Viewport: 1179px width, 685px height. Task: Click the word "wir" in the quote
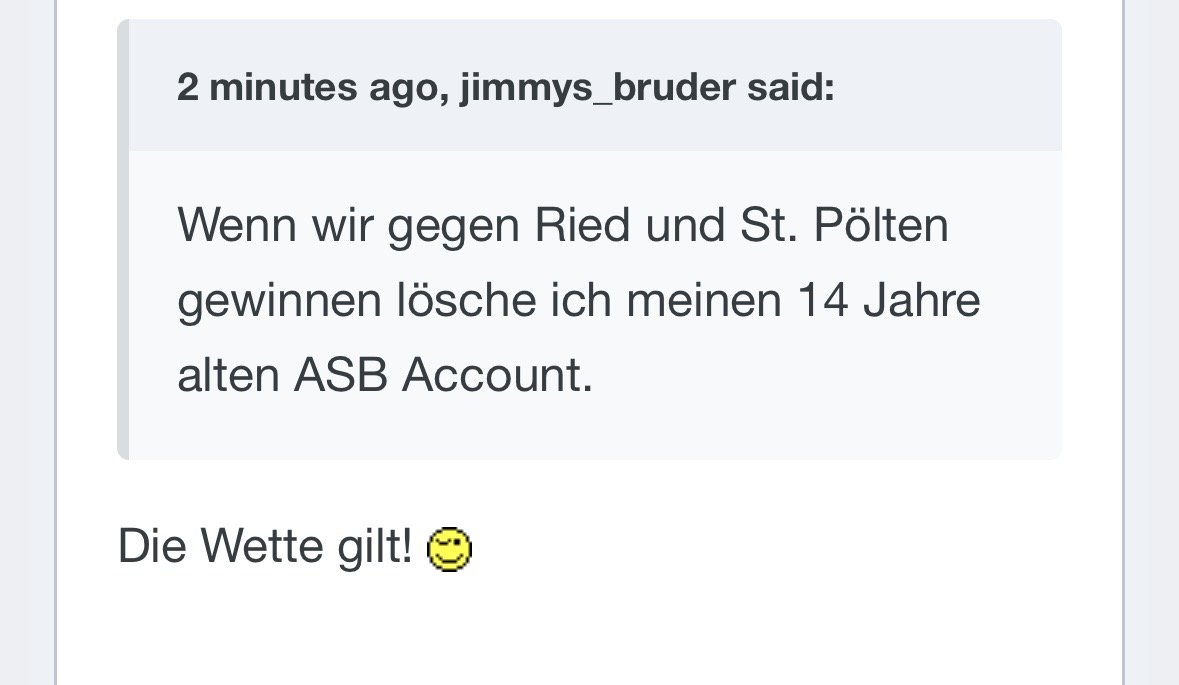point(339,227)
